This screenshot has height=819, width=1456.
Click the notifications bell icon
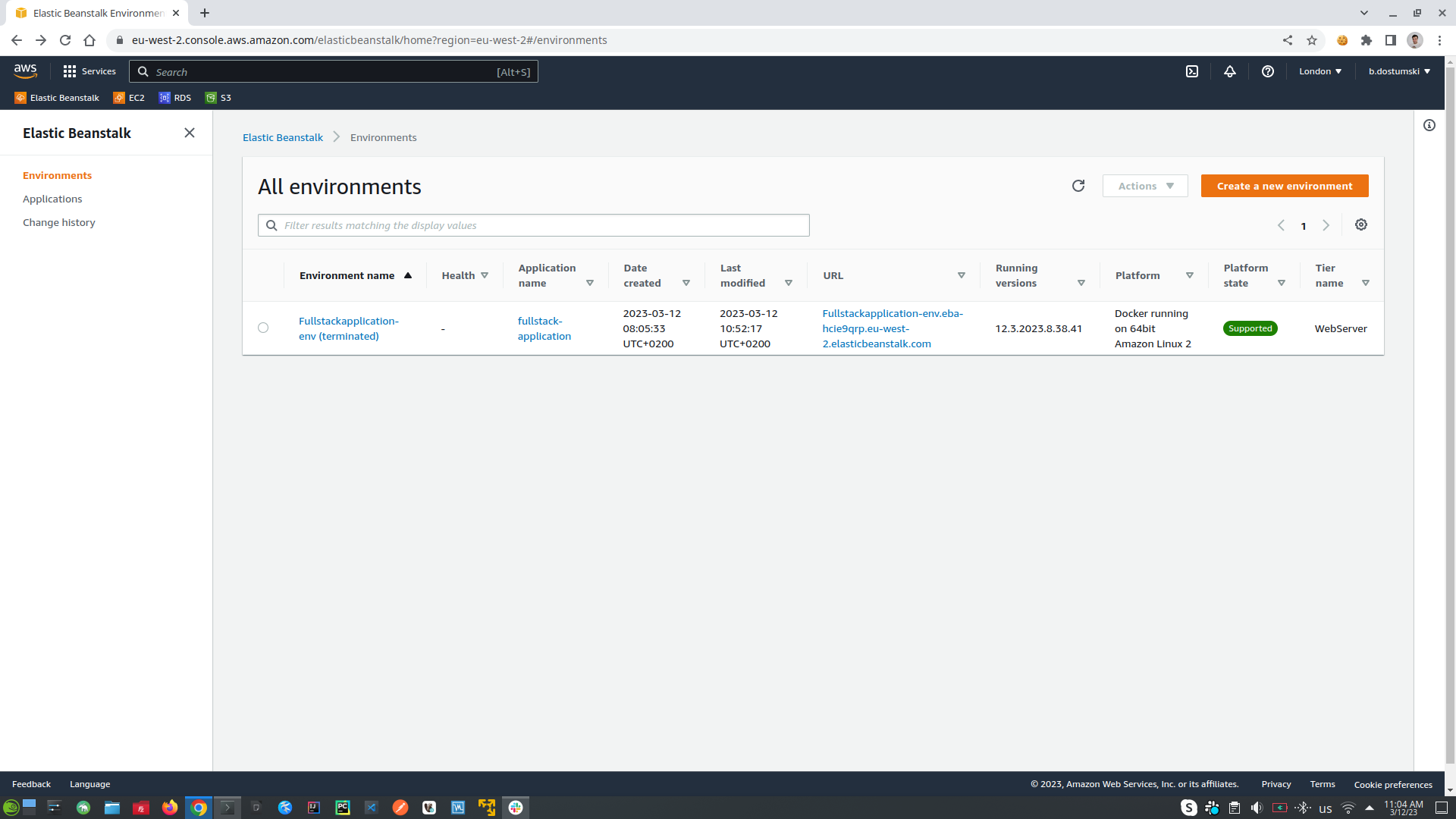1229,71
